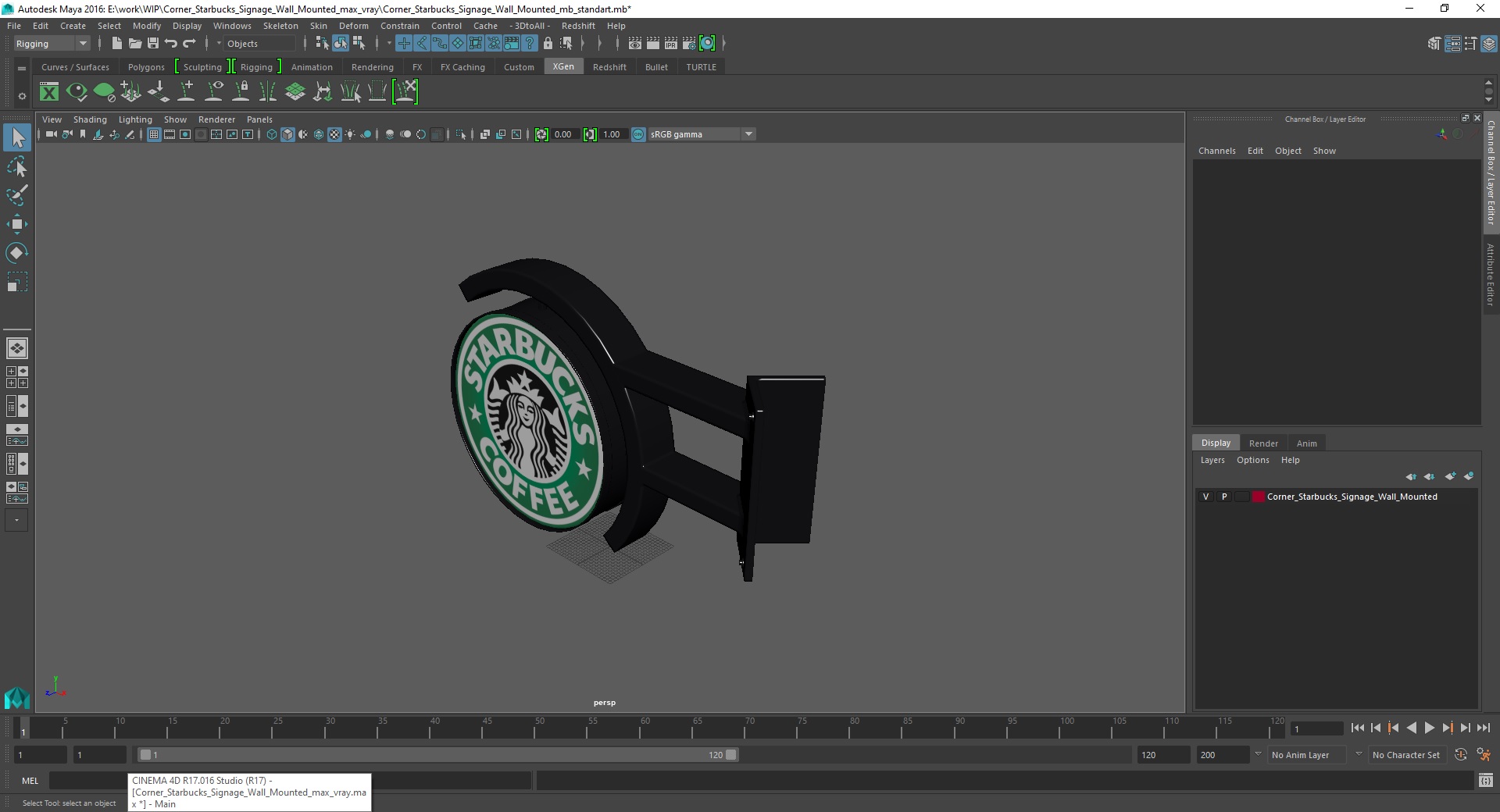1500x812 pixels.
Task: Play animation forward
Action: pyautogui.click(x=1429, y=728)
